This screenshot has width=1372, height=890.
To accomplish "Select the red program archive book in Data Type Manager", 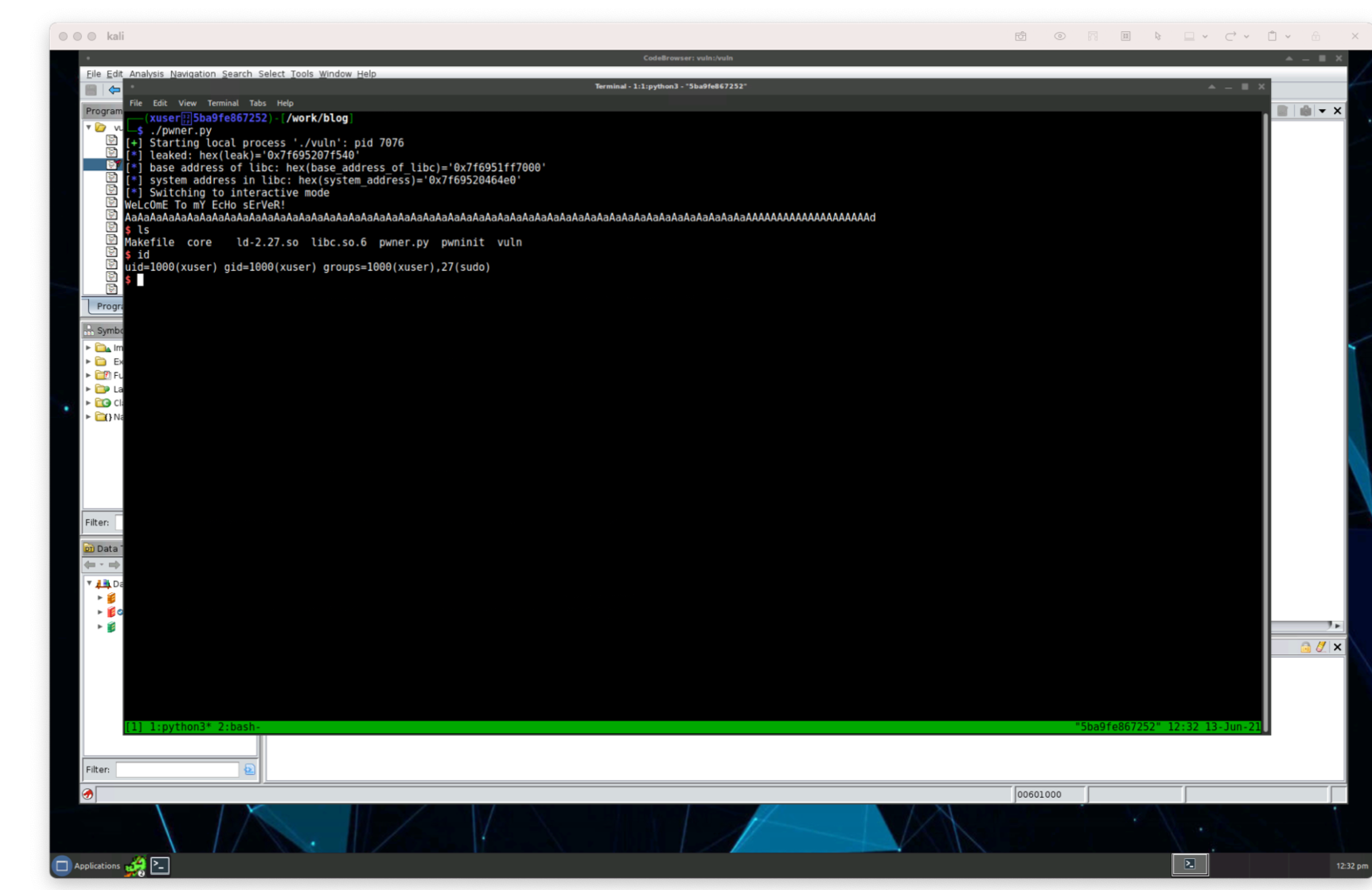I will (111, 611).
